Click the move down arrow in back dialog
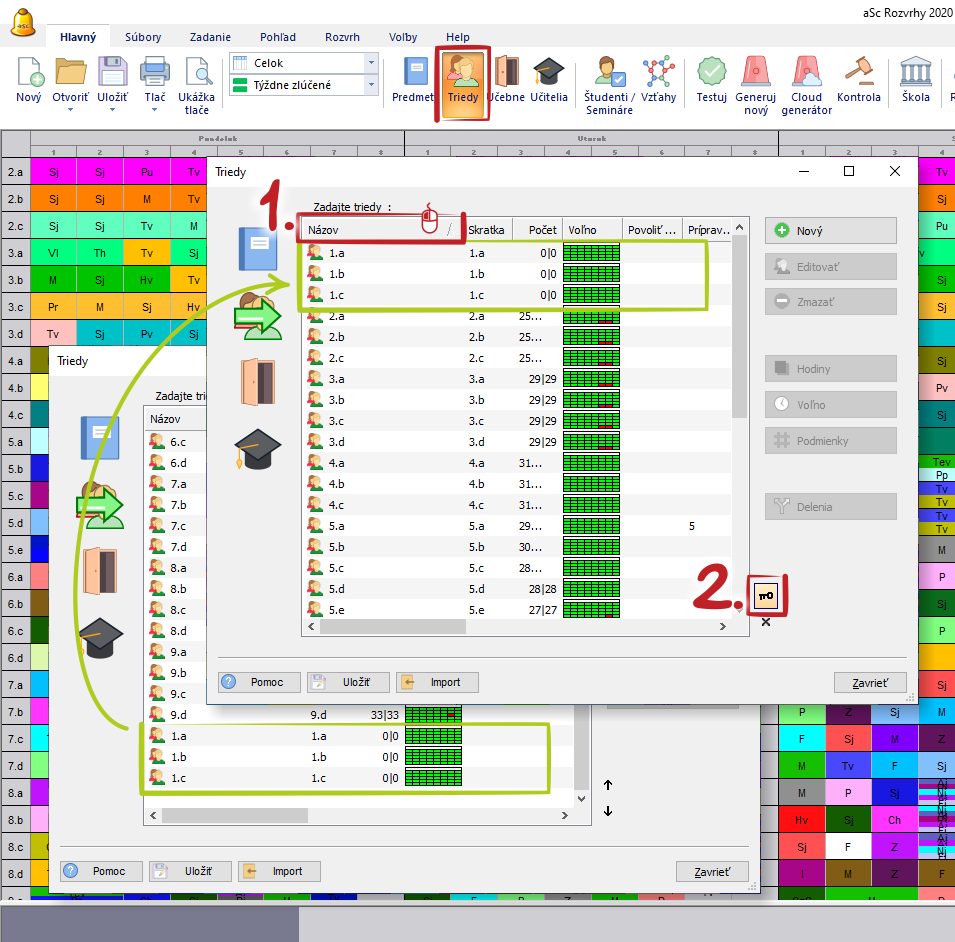955x942 pixels. (608, 811)
